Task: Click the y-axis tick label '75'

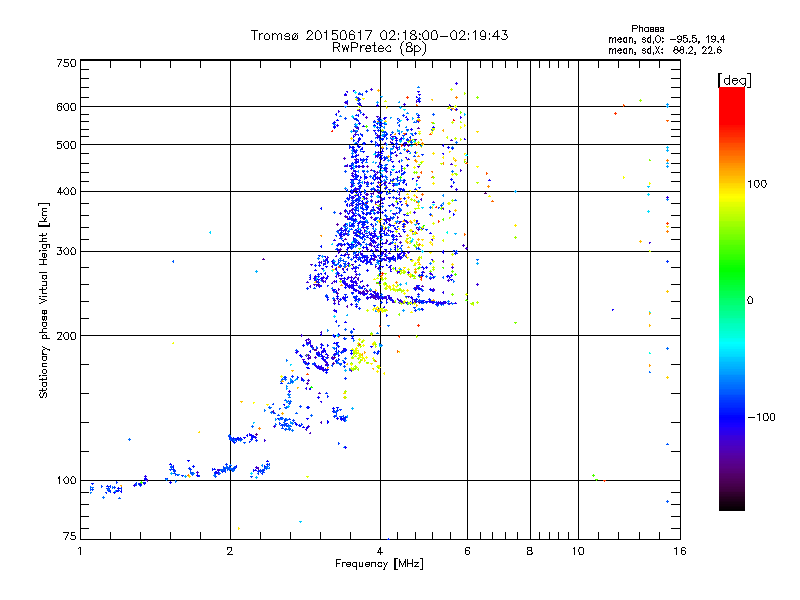Action: click(x=70, y=536)
